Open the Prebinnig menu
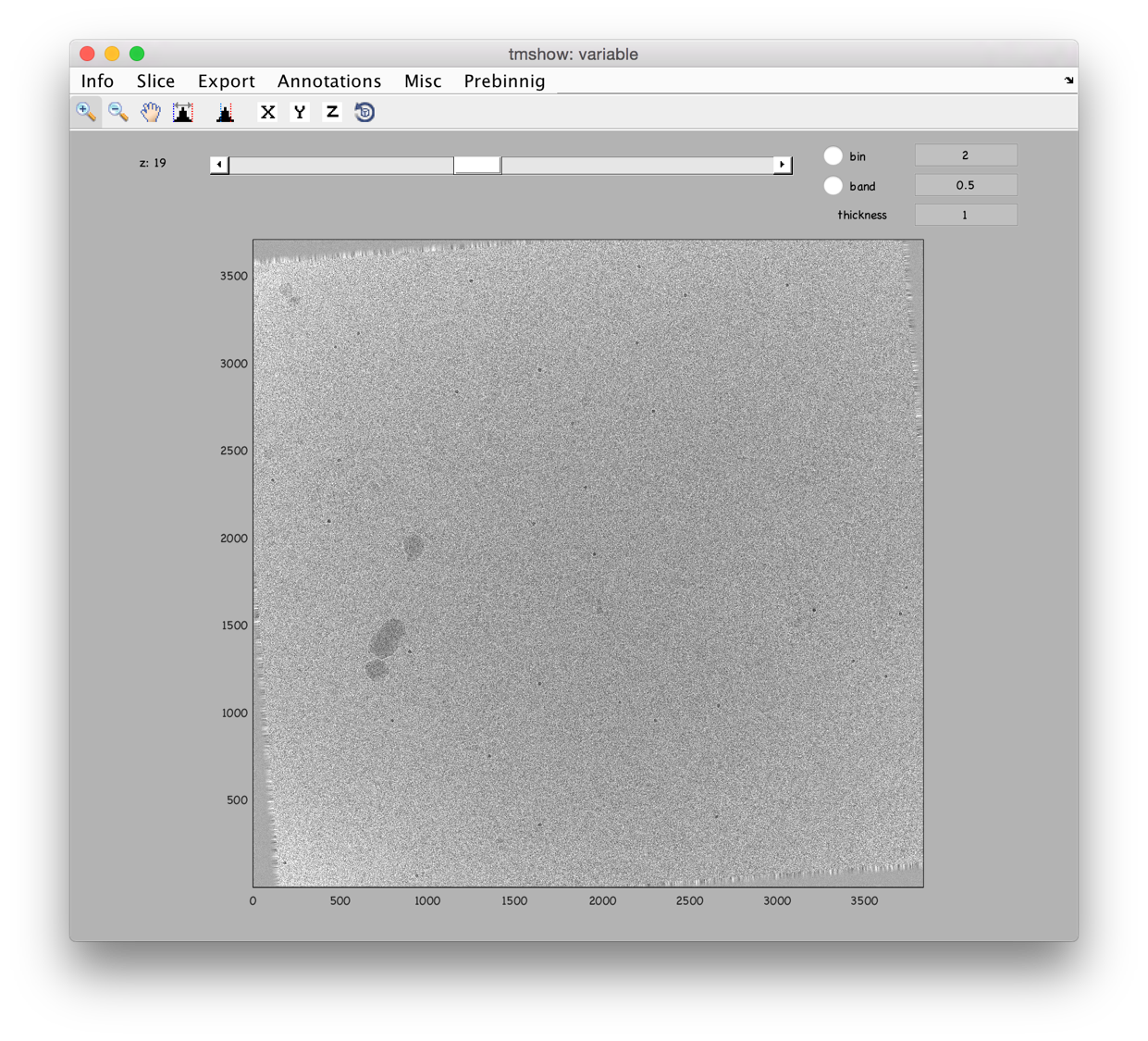 click(504, 81)
